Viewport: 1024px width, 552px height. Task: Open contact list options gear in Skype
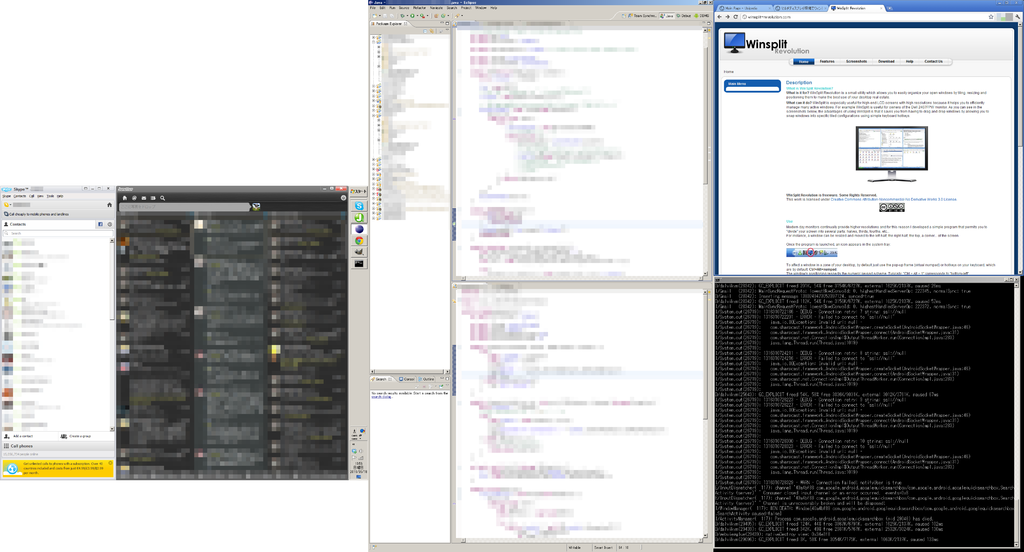(109, 224)
